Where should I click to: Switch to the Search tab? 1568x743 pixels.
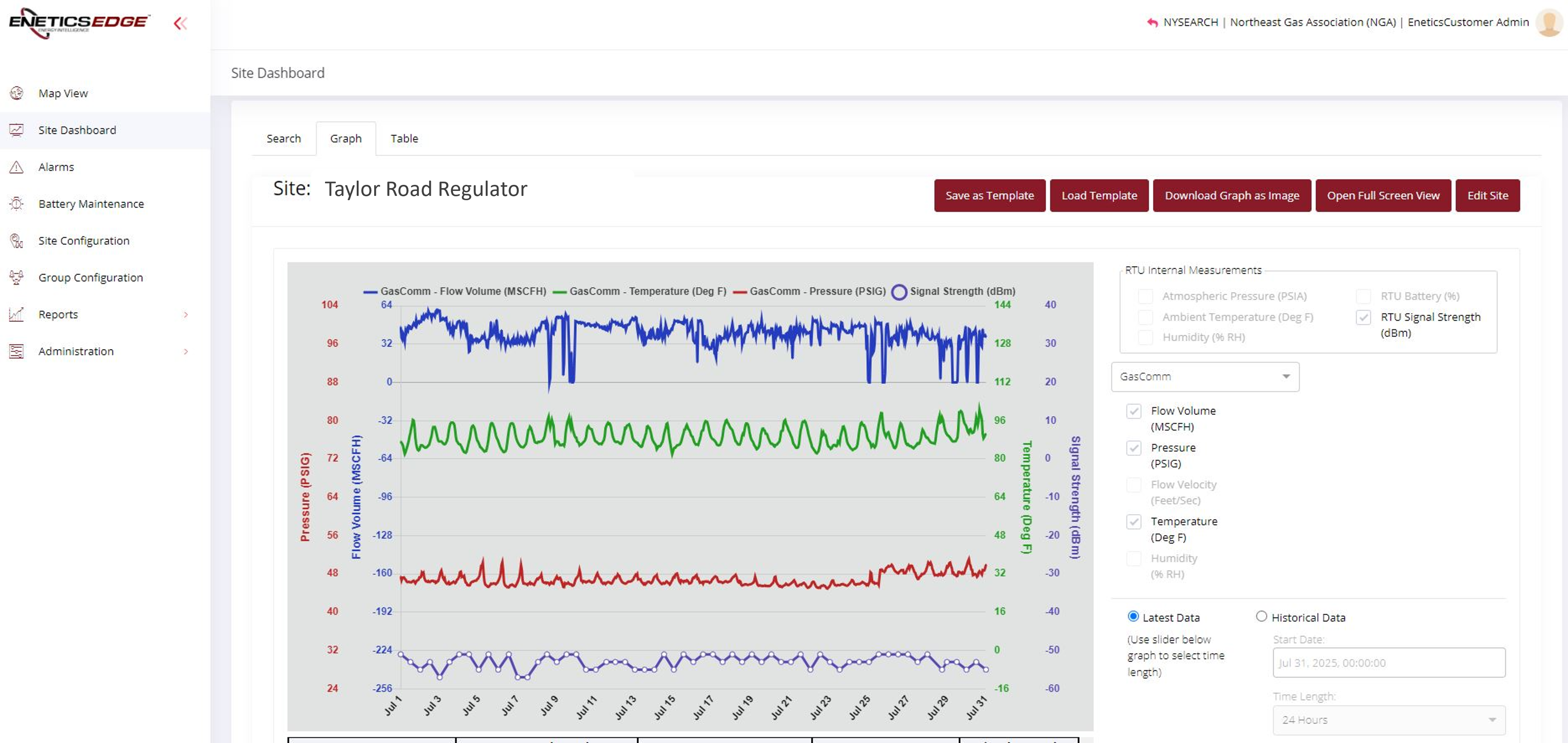pyautogui.click(x=284, y=139)
